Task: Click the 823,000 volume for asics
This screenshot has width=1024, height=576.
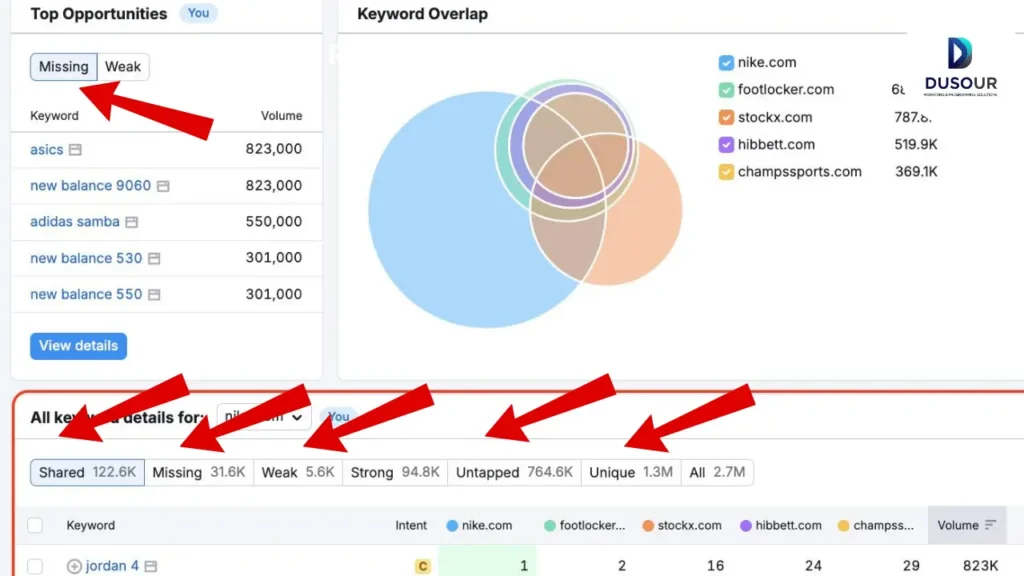Action: pyautogui.click(x=274, y=149)
